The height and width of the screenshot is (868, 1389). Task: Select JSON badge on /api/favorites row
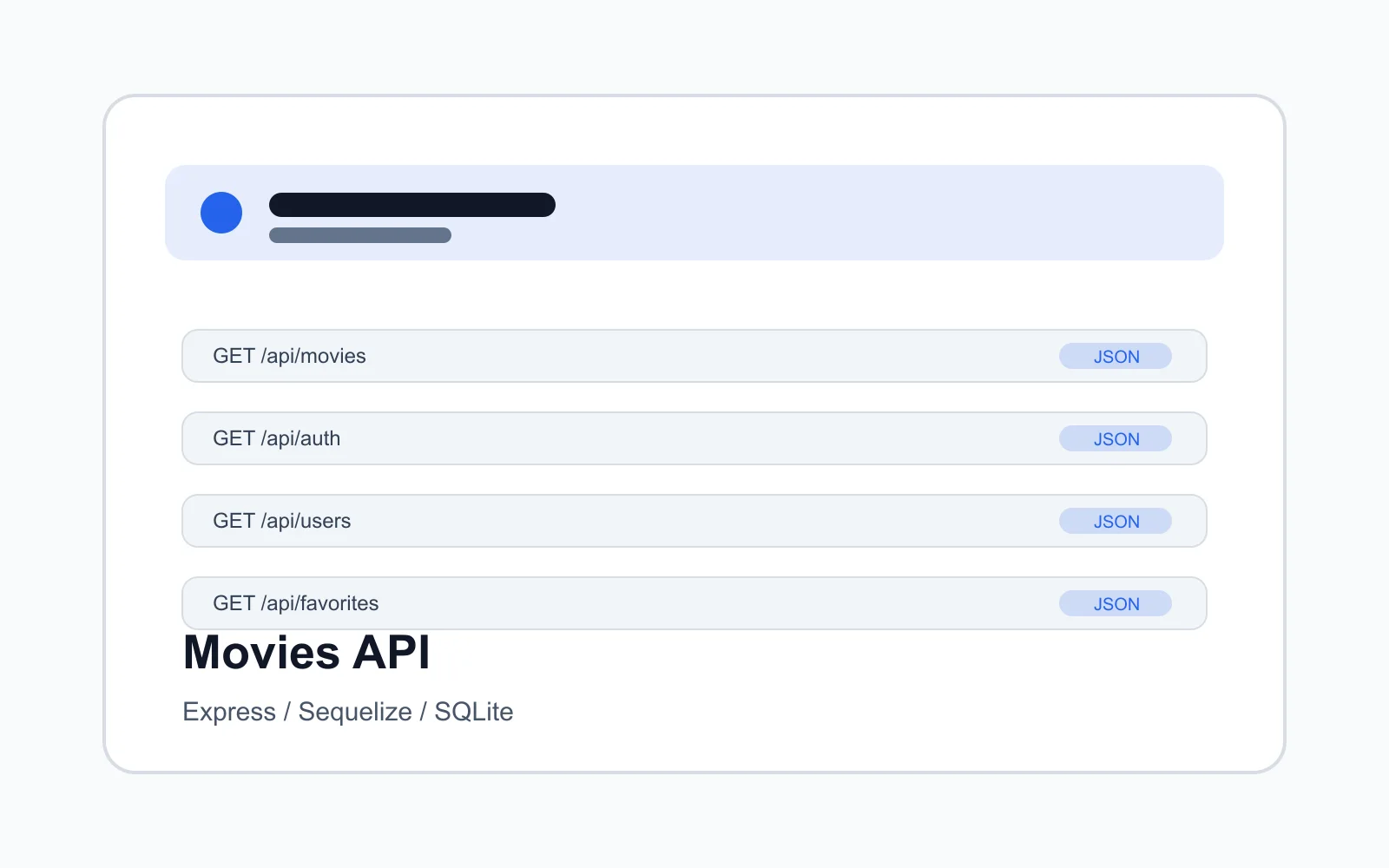click(1116, 603)
